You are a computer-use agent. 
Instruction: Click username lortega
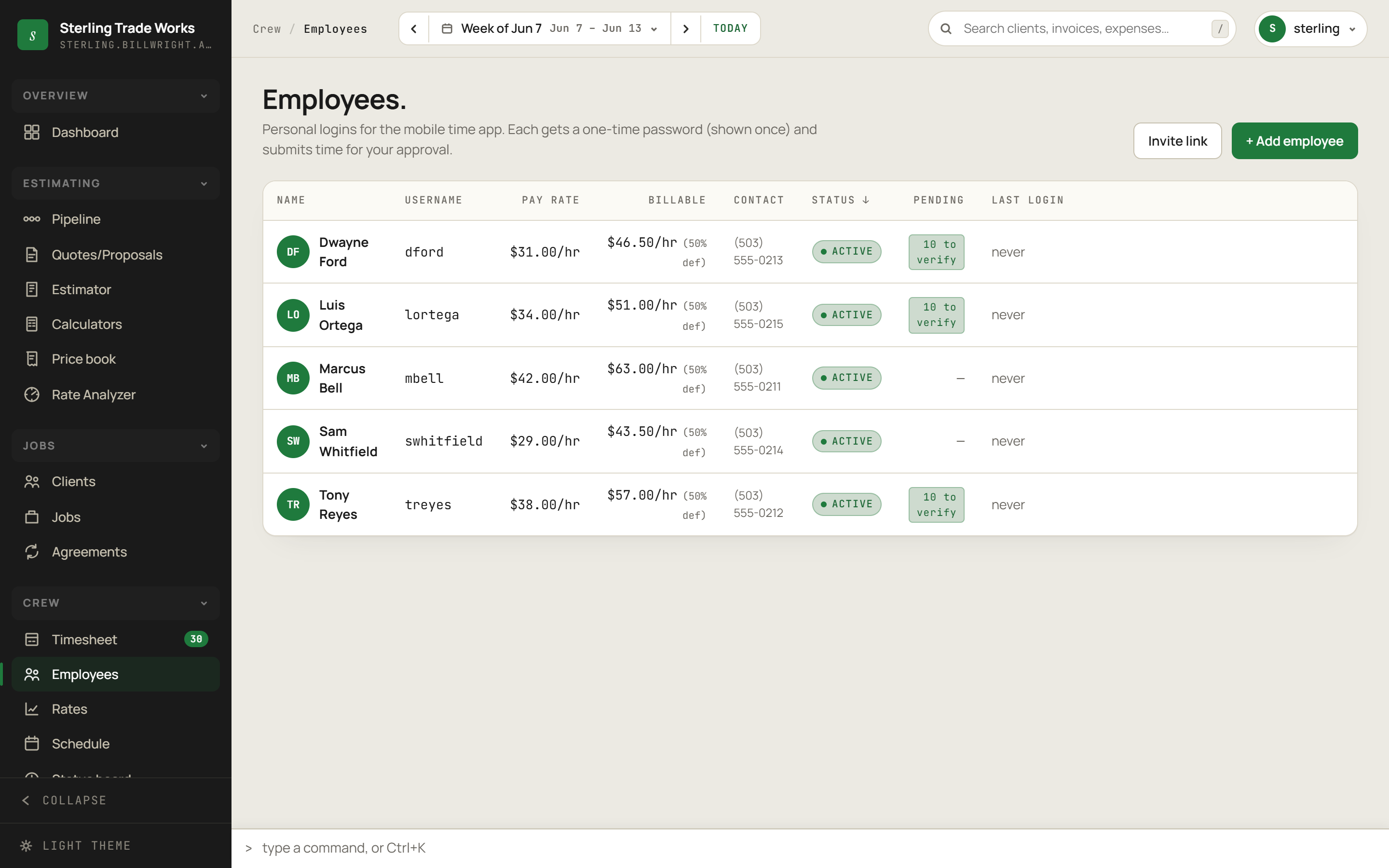coord(432,314)
